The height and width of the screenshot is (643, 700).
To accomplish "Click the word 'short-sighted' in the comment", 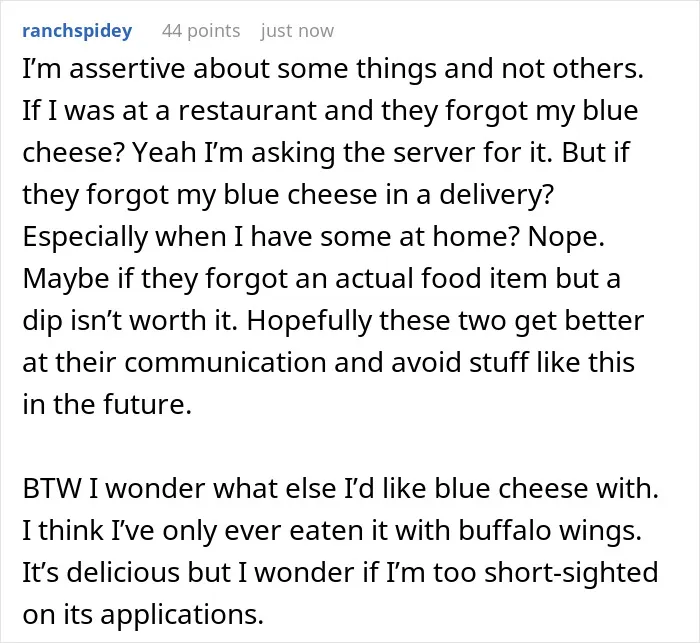I will coord(571,573).
